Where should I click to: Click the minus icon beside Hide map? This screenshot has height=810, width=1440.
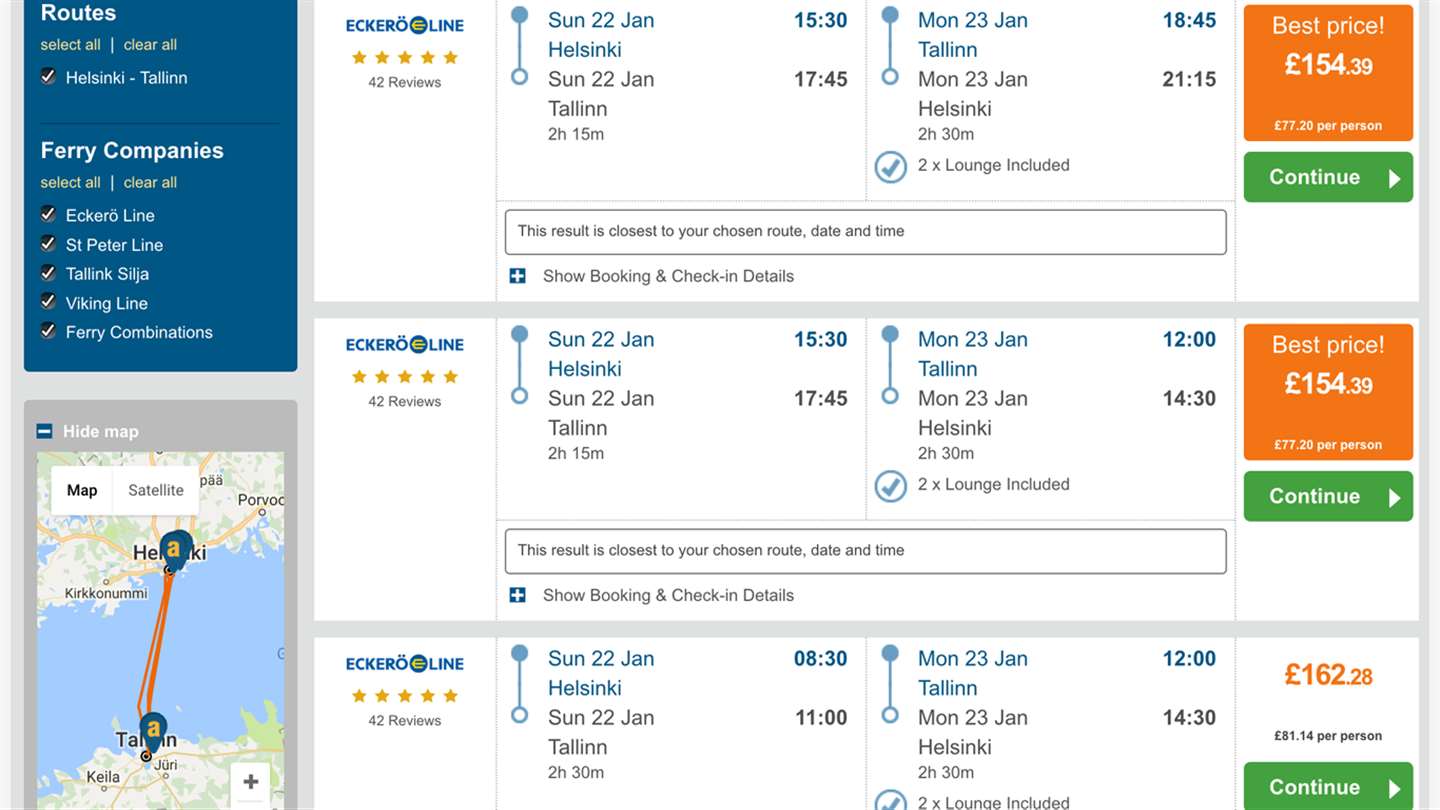pos(44,431)
